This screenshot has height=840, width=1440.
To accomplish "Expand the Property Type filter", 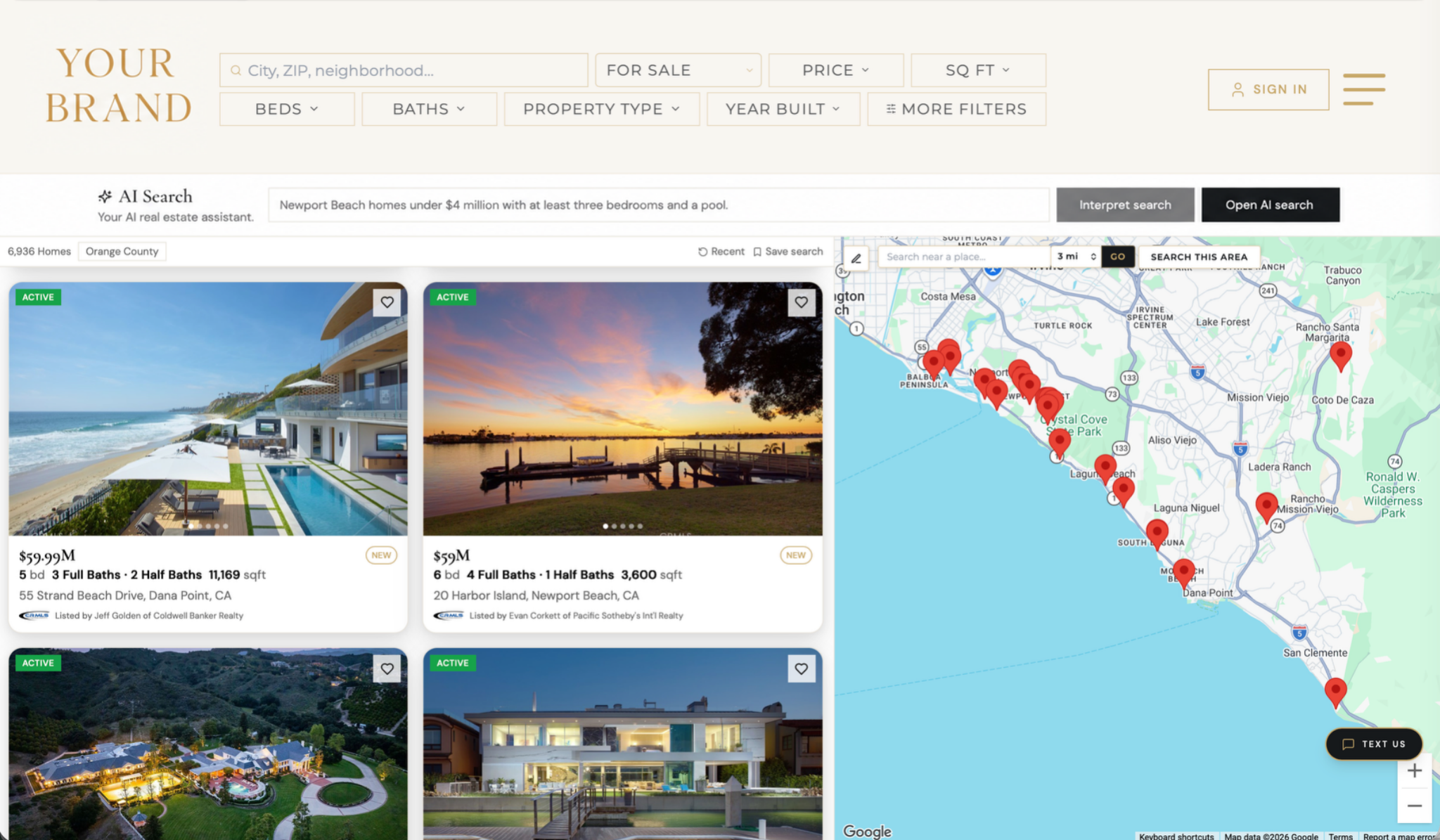I will (602, 109).
